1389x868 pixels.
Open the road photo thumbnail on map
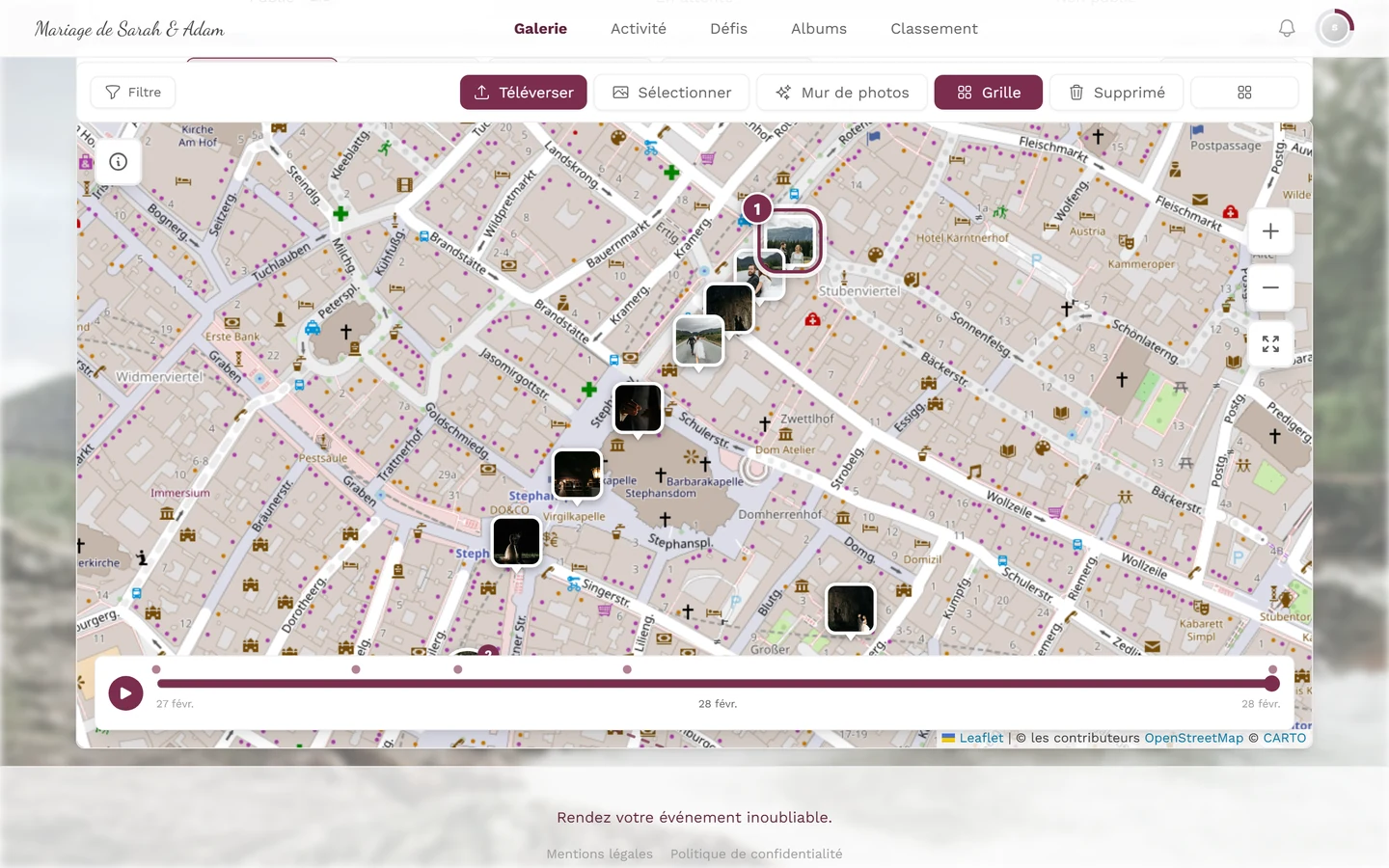[x=698, y=340]
